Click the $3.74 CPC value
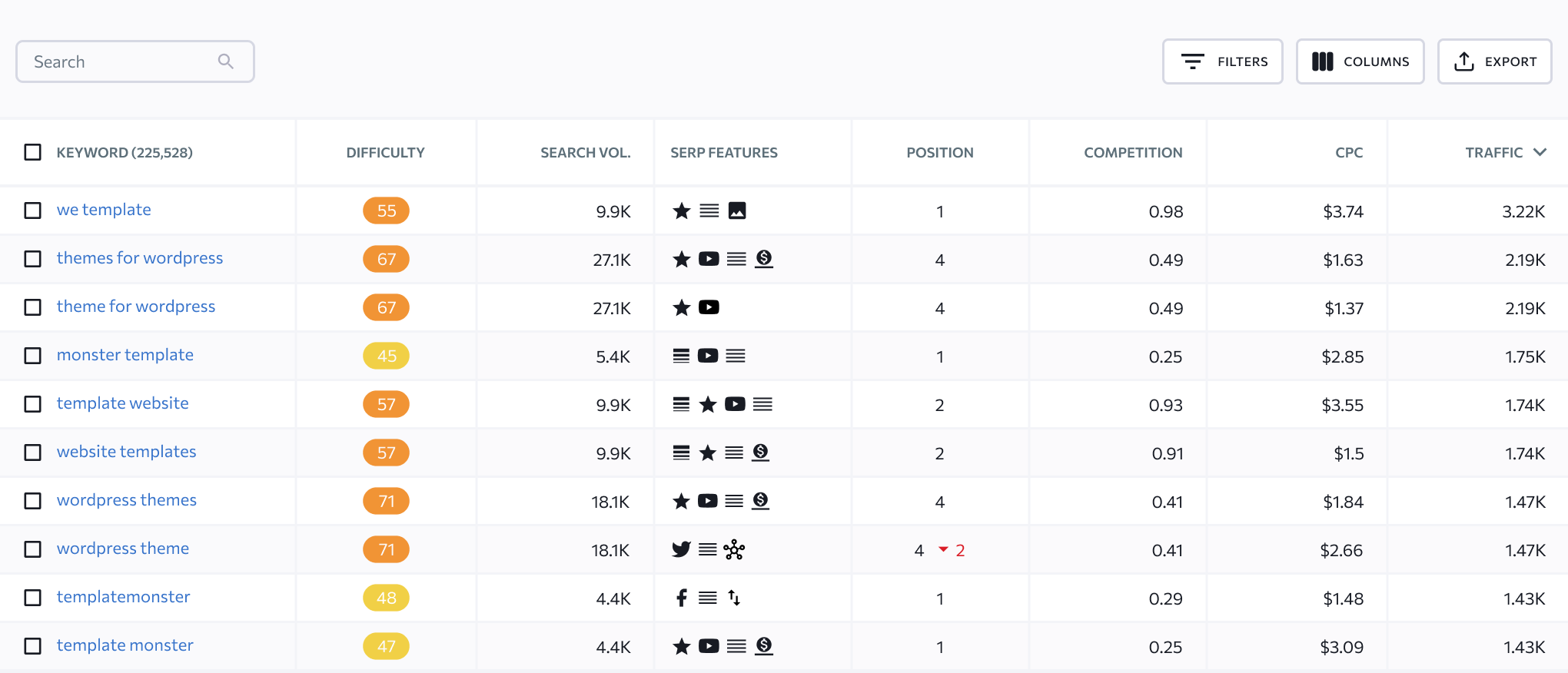1568x673 pixels. pos(1343,211)
